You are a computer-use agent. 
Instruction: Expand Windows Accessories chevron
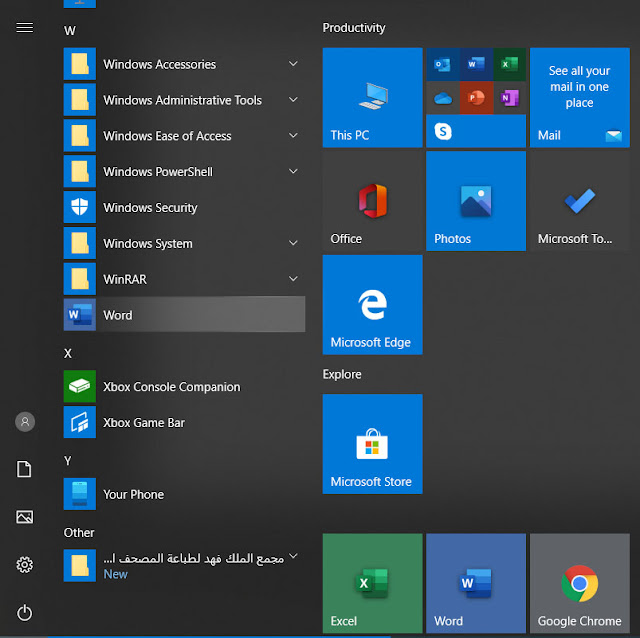click(293, 64)
